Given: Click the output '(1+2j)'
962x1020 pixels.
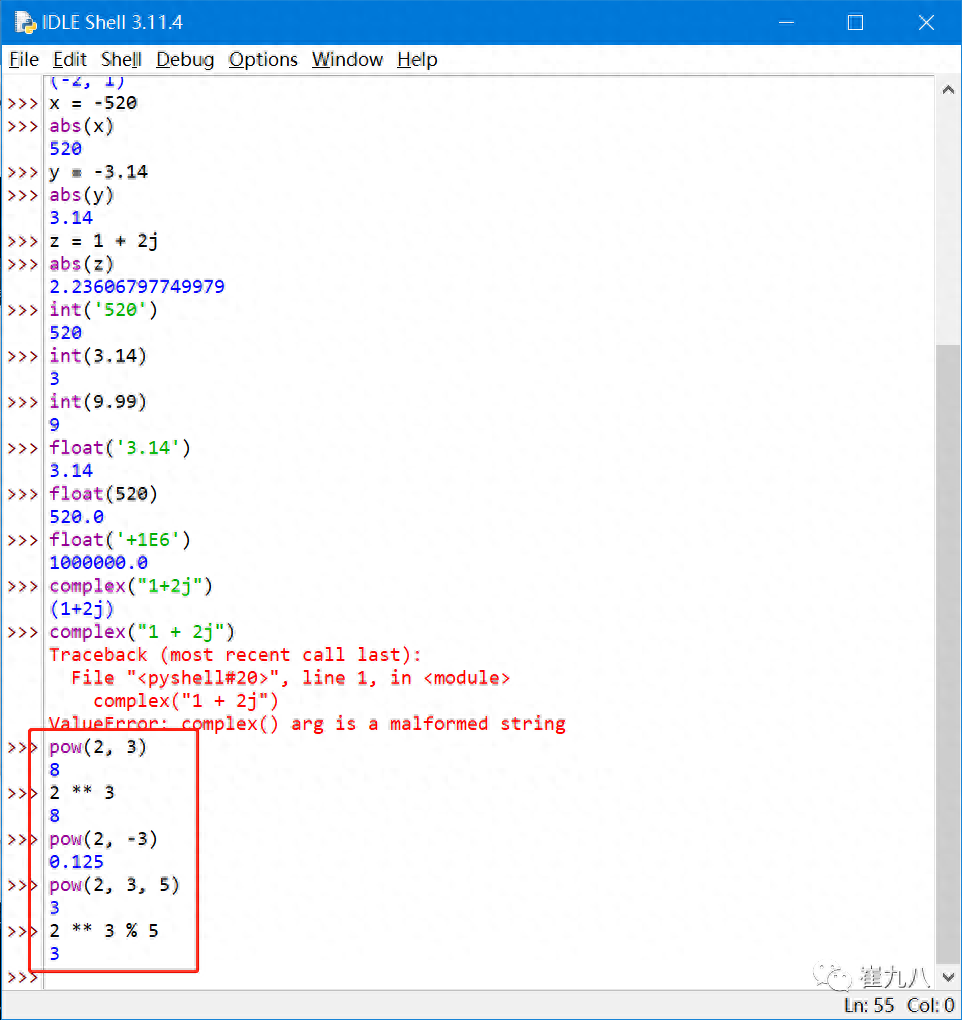Looking at the screenshot, I should [81, 609].
